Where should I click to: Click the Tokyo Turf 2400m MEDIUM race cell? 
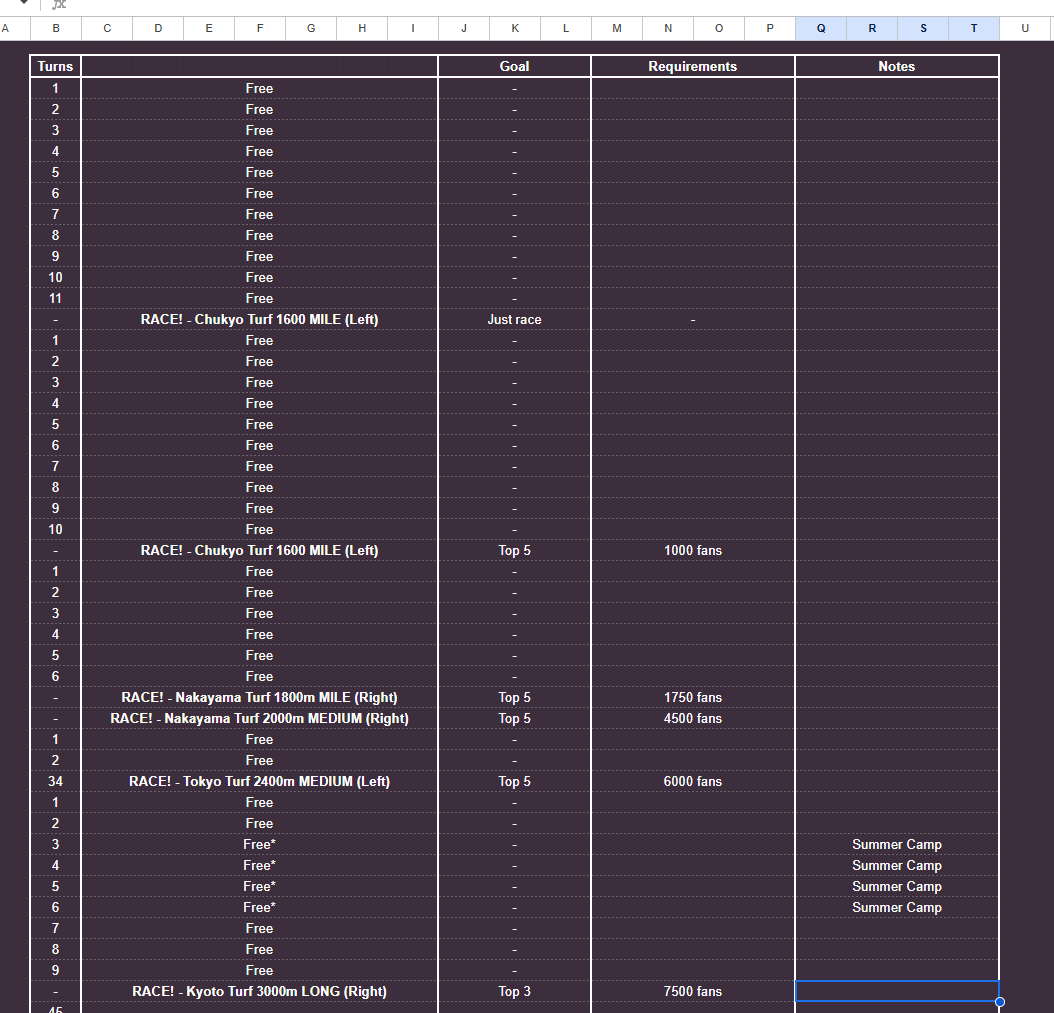click(x=259, y=782)
